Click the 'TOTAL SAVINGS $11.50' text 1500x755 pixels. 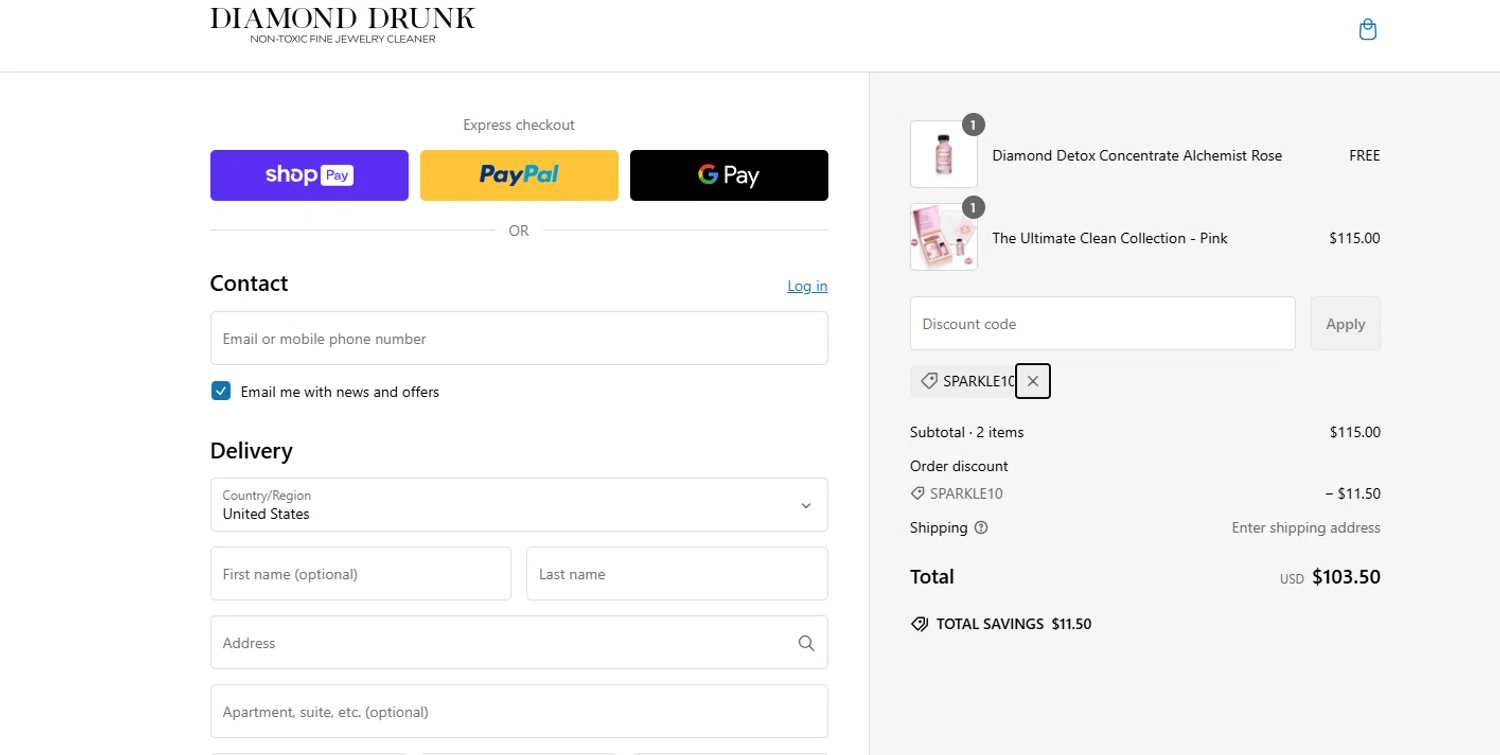click(1014, 624)
